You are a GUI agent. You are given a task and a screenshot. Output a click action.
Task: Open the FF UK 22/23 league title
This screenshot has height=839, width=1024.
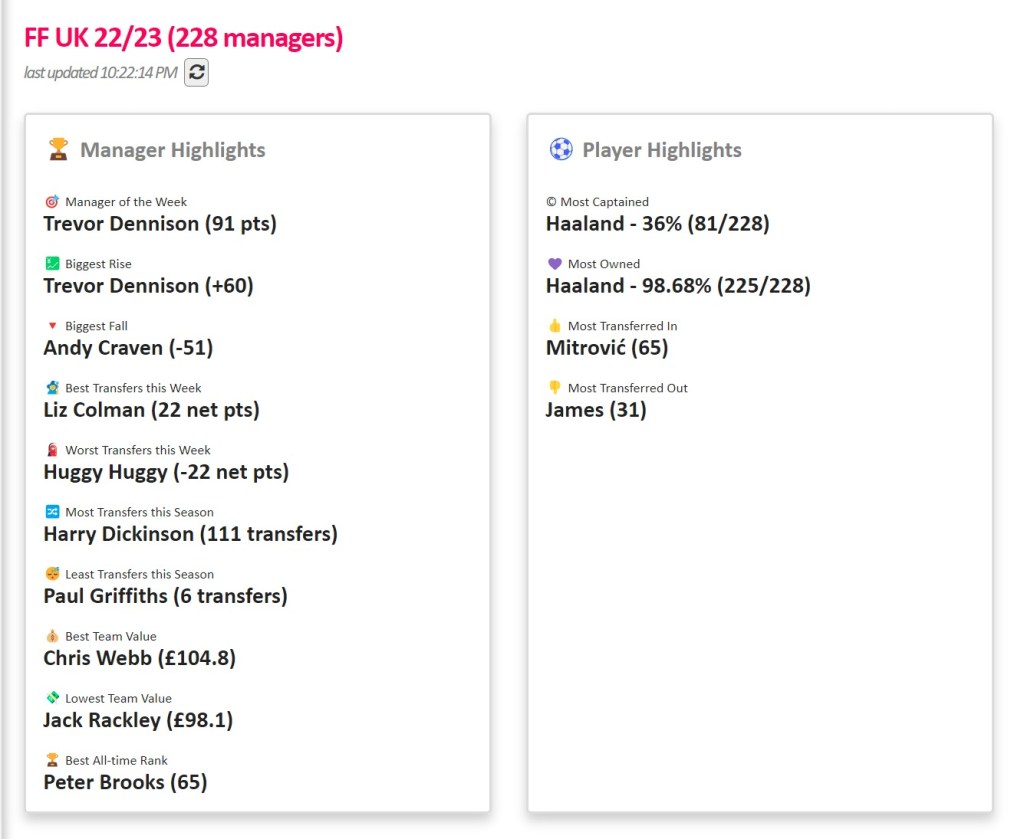[183, 38]
